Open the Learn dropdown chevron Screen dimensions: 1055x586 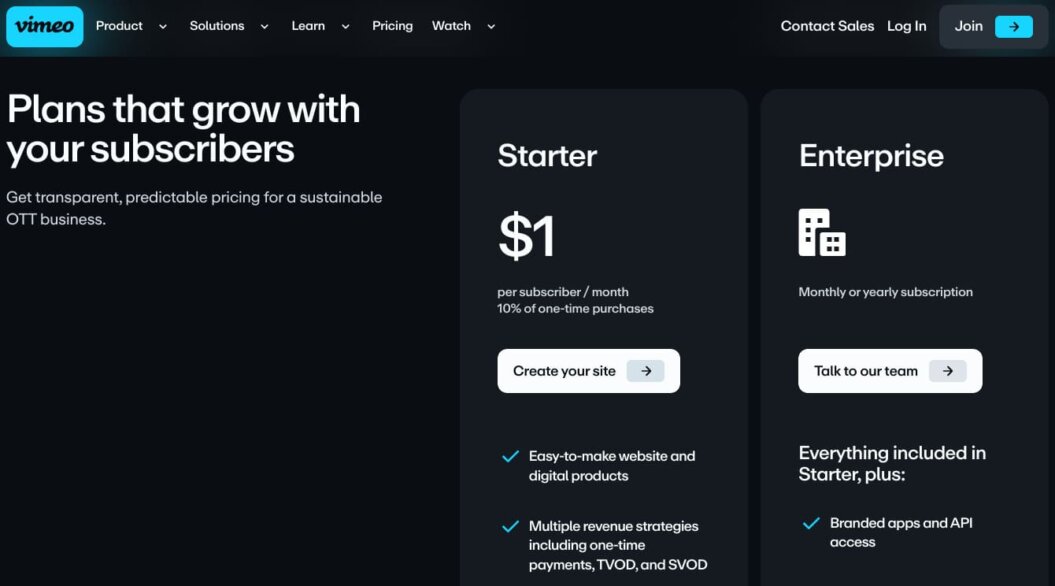tap(345, 26)
